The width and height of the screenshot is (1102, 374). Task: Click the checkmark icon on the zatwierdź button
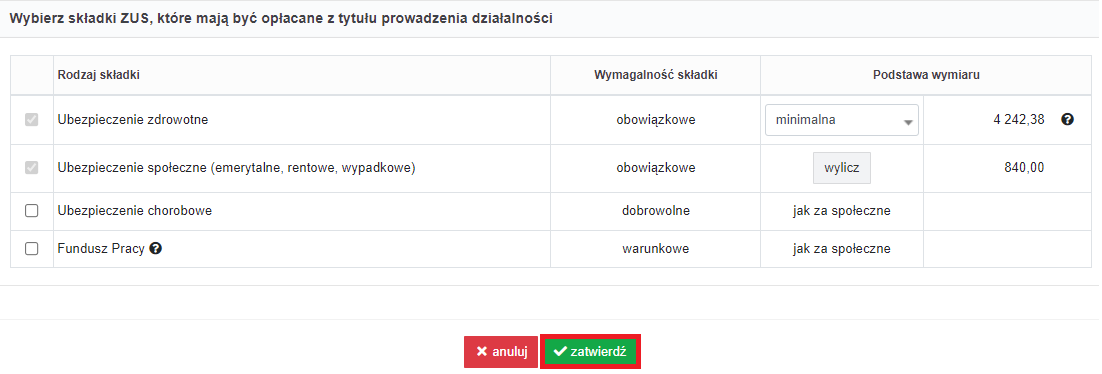[x=560, y=352]
